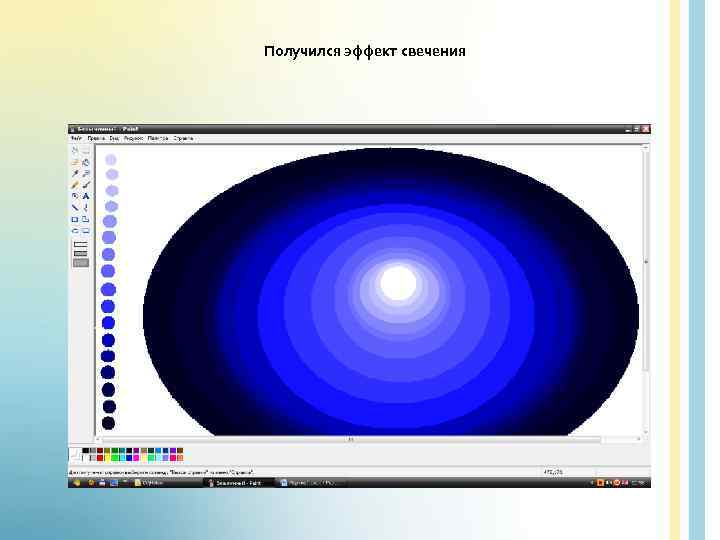Pick black from the color palette
The width and height of the screenshot is (720, 540).
85,451
